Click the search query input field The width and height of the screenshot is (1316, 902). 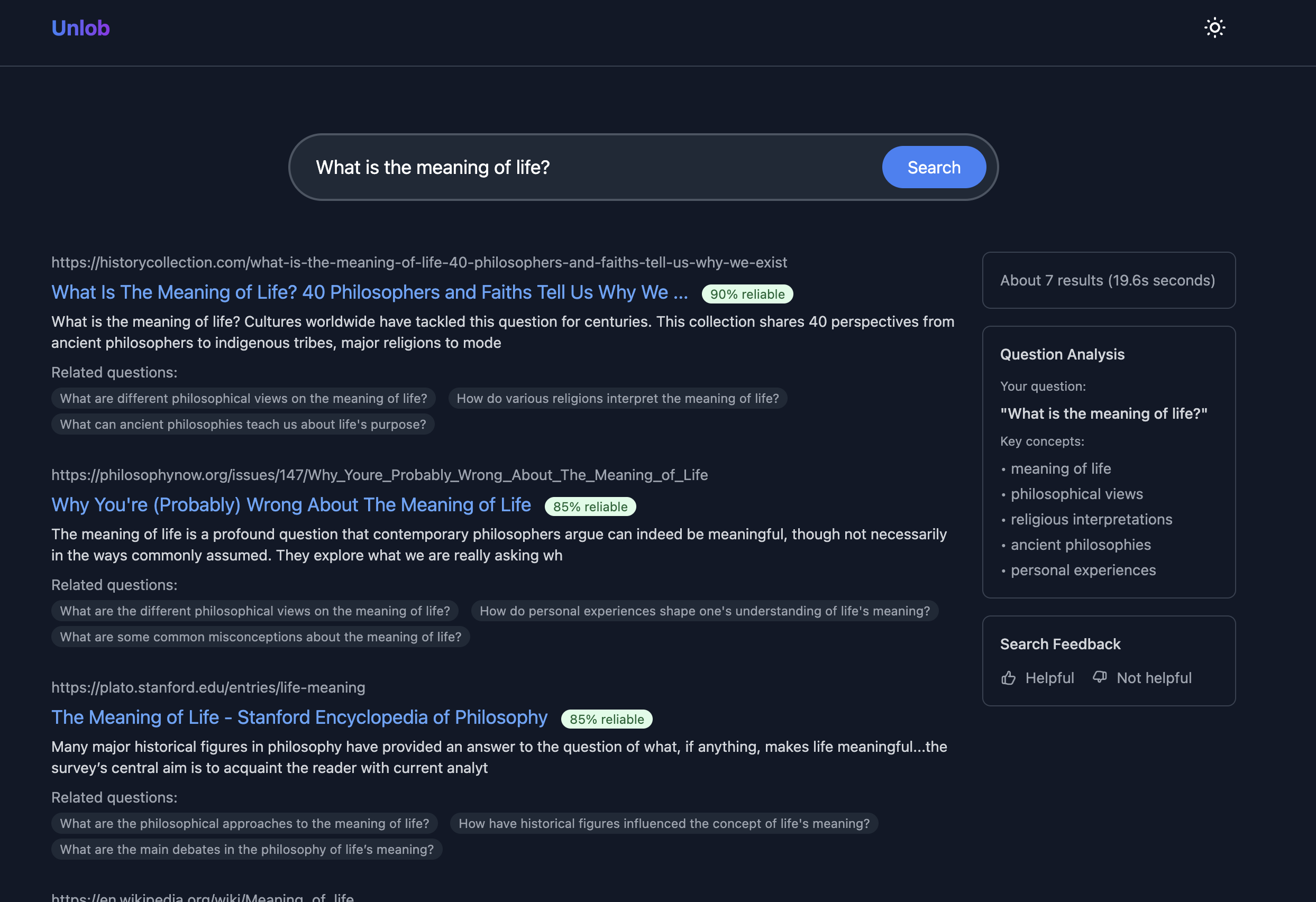(589, 168)
